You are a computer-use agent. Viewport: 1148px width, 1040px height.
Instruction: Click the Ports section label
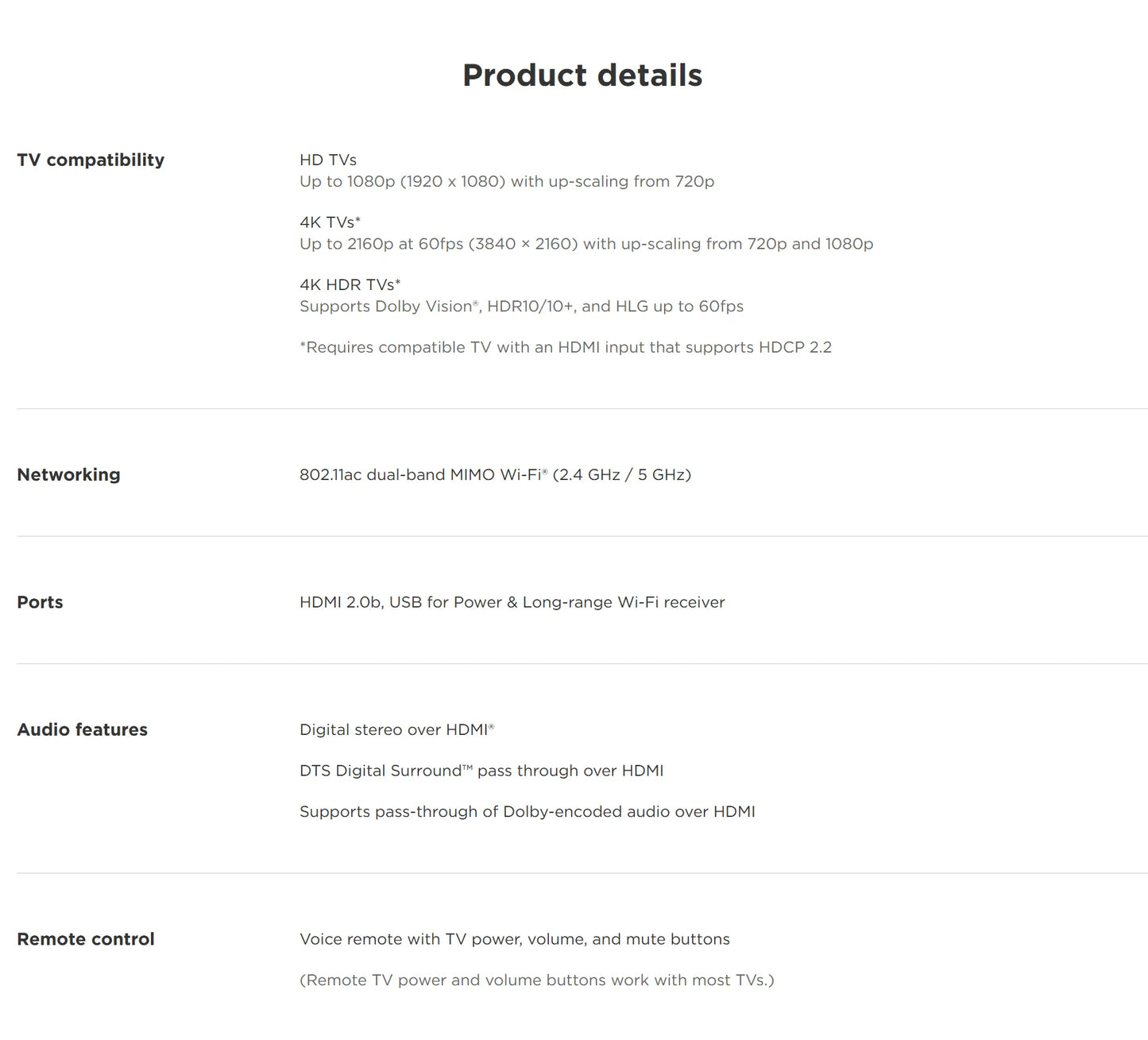[x=40, y=602]
